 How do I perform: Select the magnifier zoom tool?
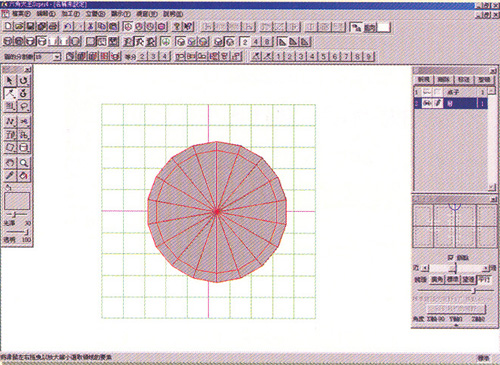(23, 163)
